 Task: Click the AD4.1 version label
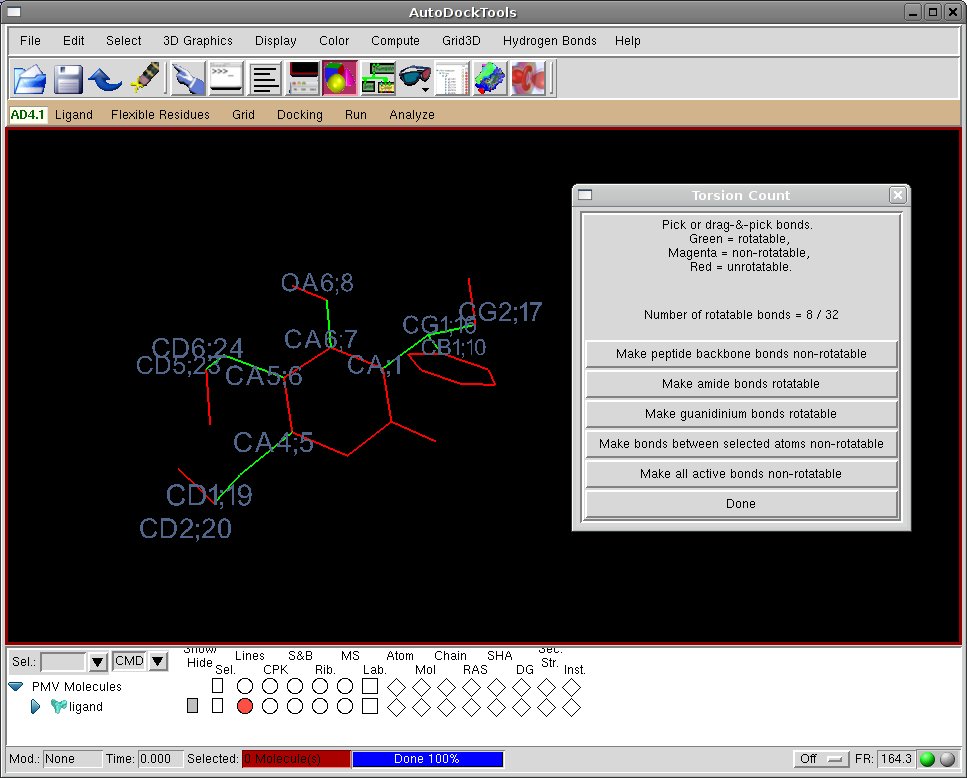tap(28, 115)
